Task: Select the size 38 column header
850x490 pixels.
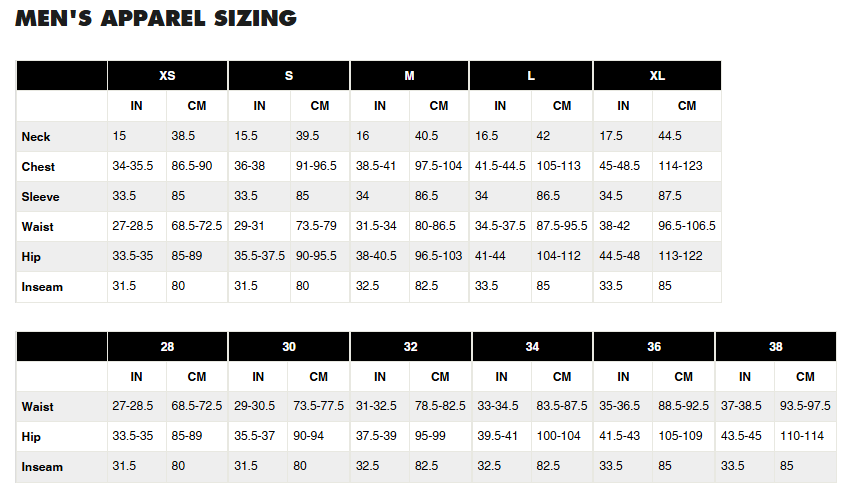Action: (775, 347)
